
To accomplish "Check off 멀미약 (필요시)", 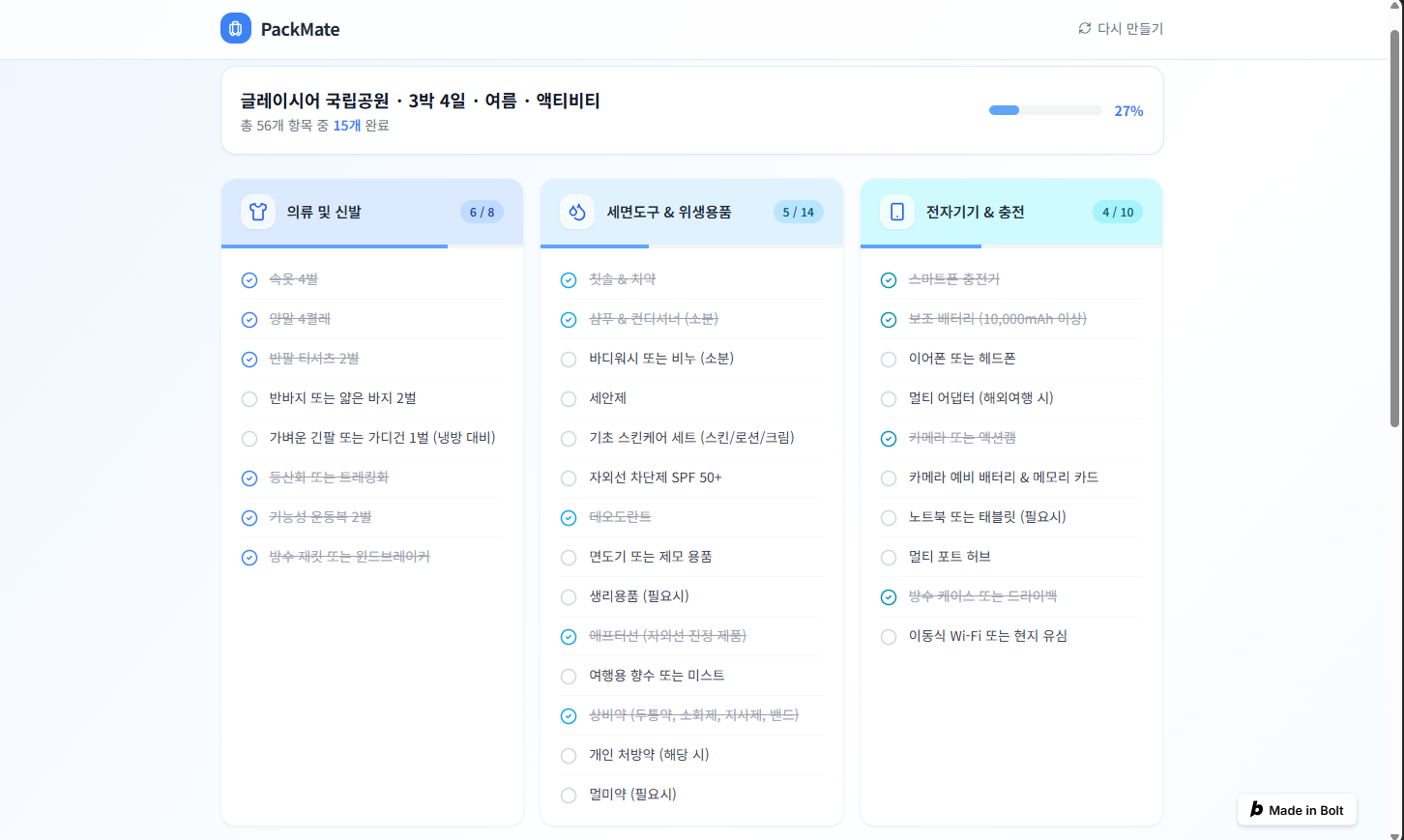I will pos(568,795).
